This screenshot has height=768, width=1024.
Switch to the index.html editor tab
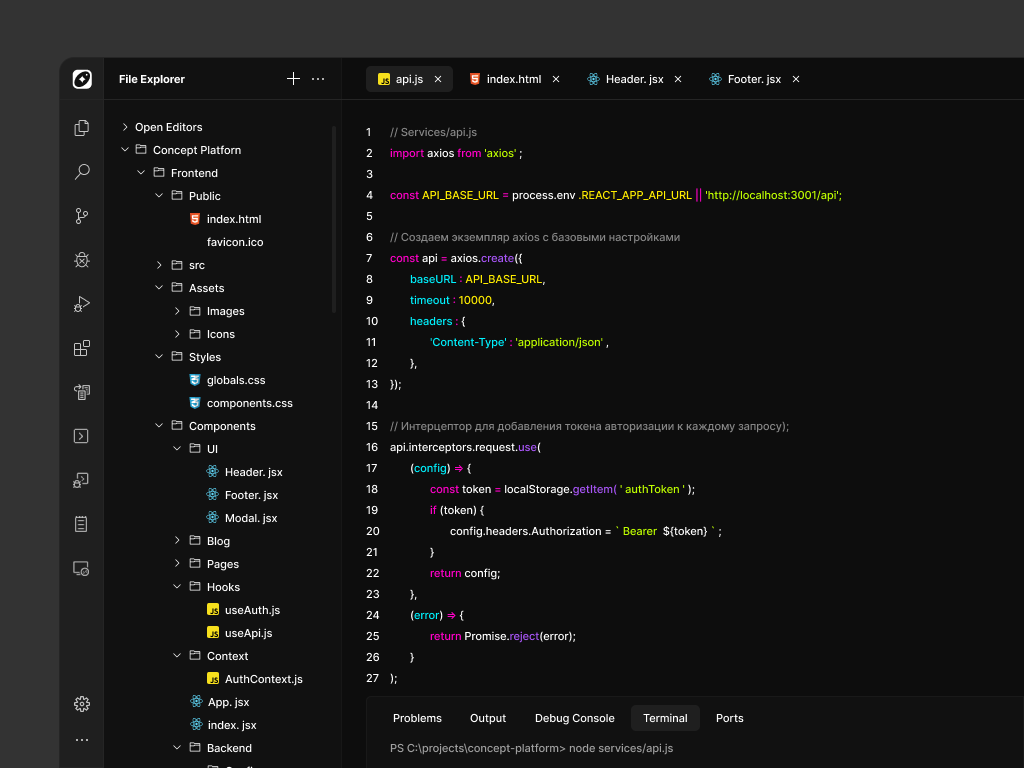click(x=514, y=79)
